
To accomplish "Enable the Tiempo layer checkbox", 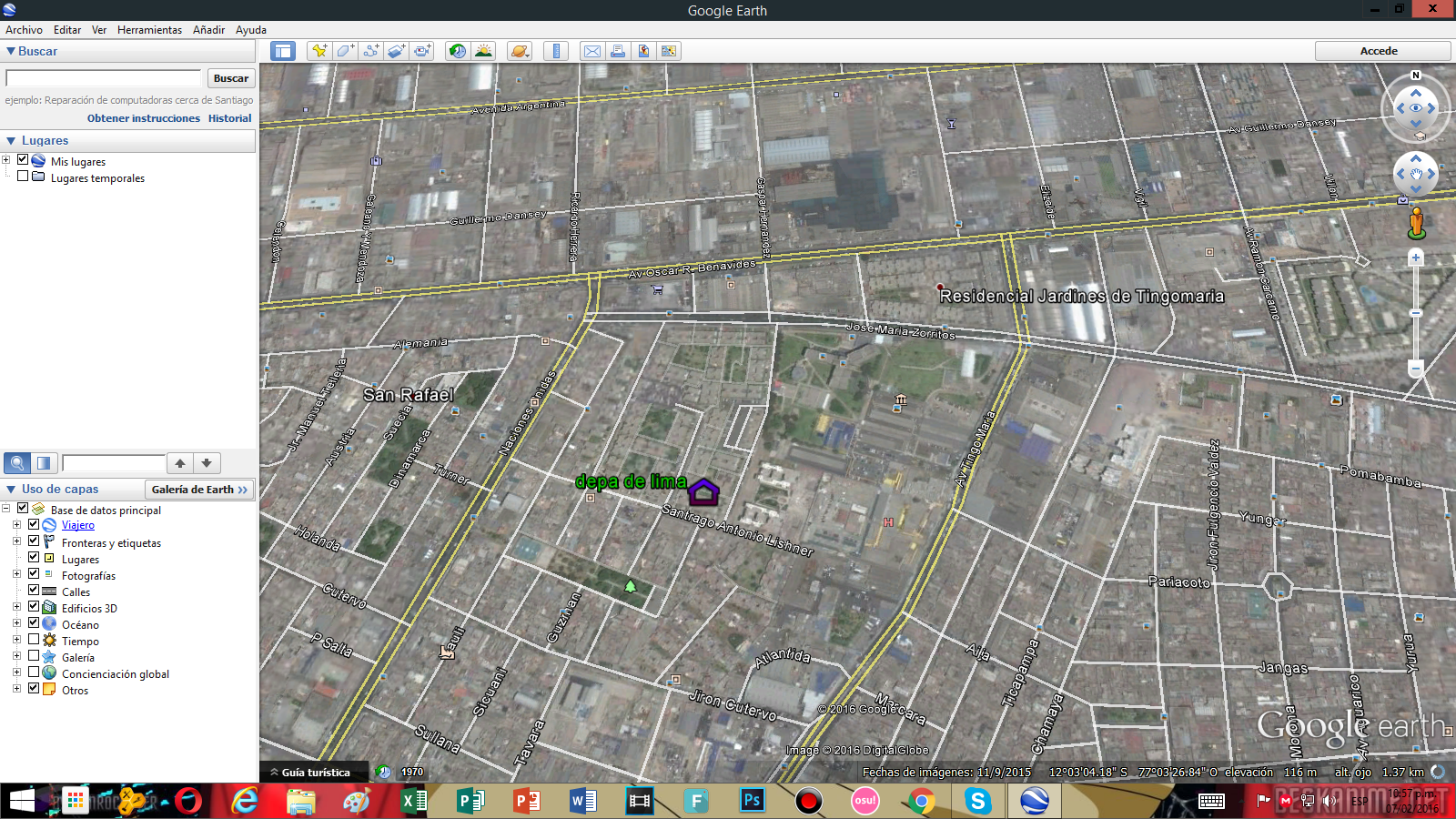I will pos(34,640).
